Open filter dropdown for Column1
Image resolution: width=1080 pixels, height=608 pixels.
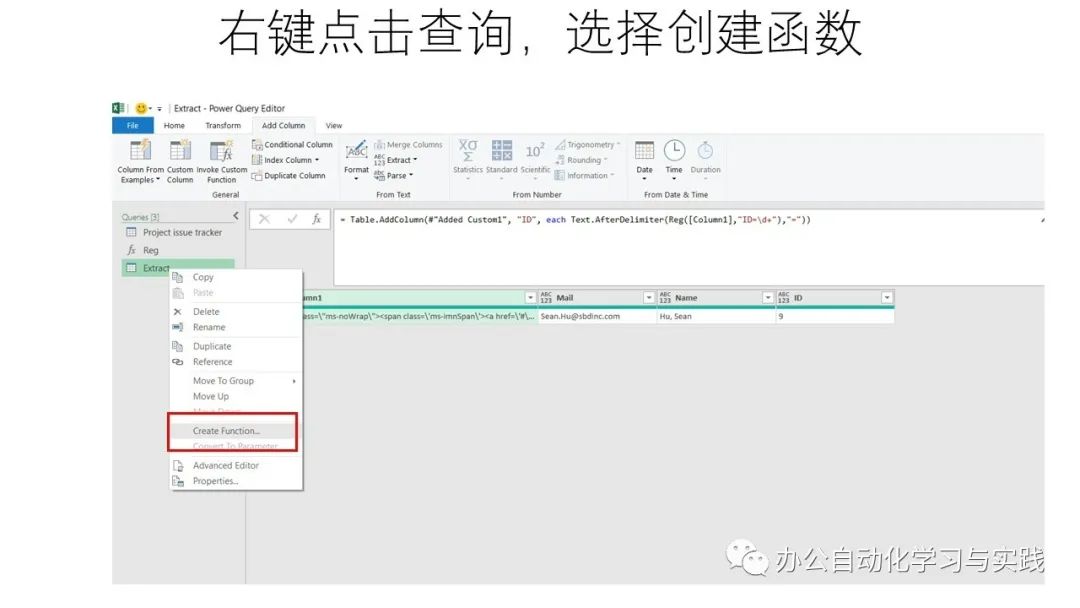530,297
